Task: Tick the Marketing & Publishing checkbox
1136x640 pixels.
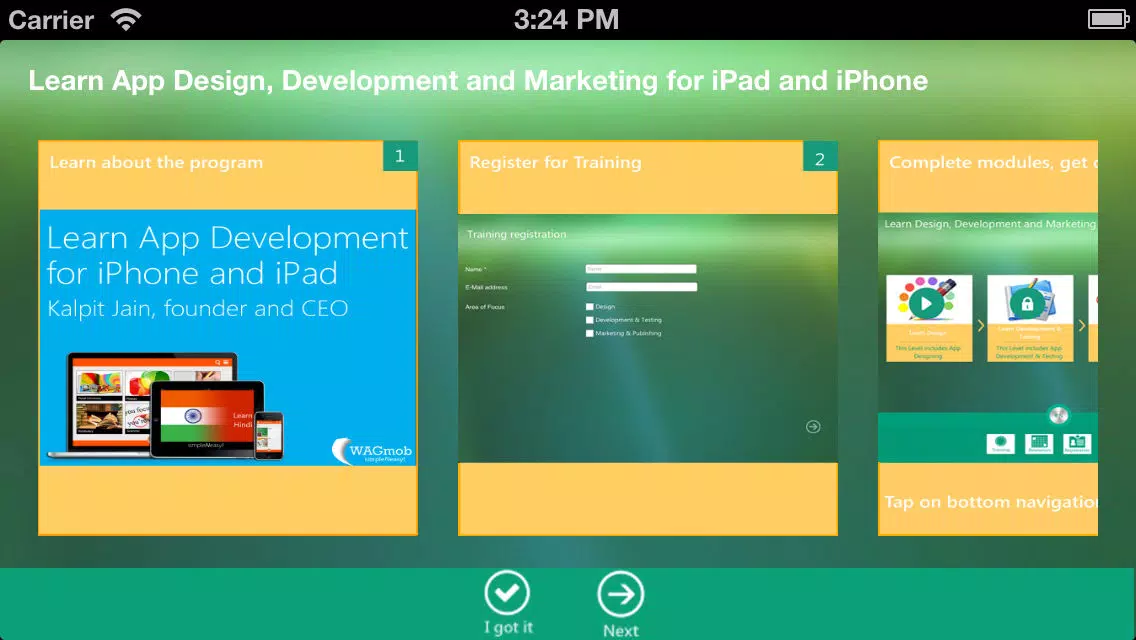Action: [x=590, y=333]
